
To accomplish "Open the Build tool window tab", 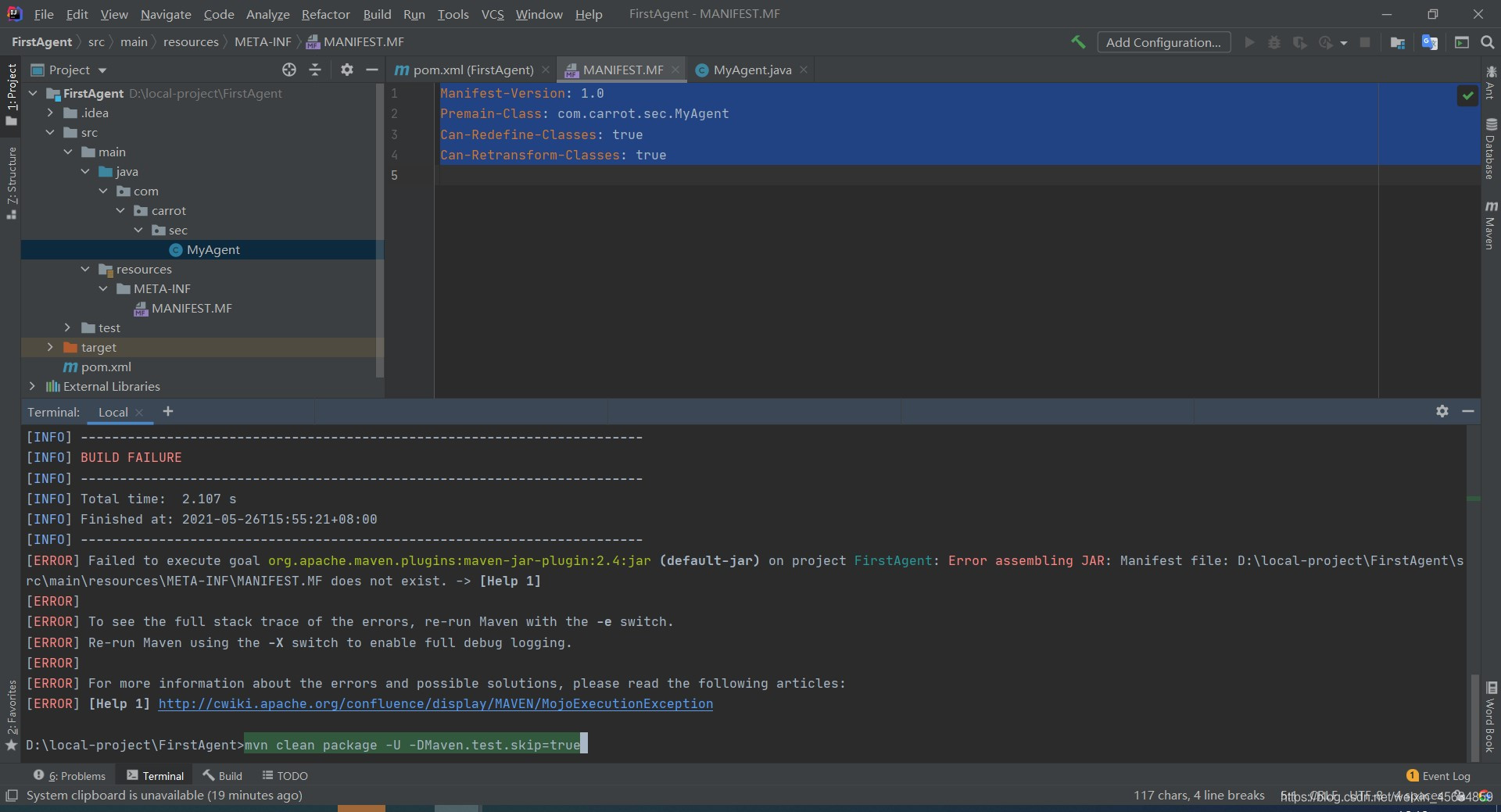I will [223, 775].
